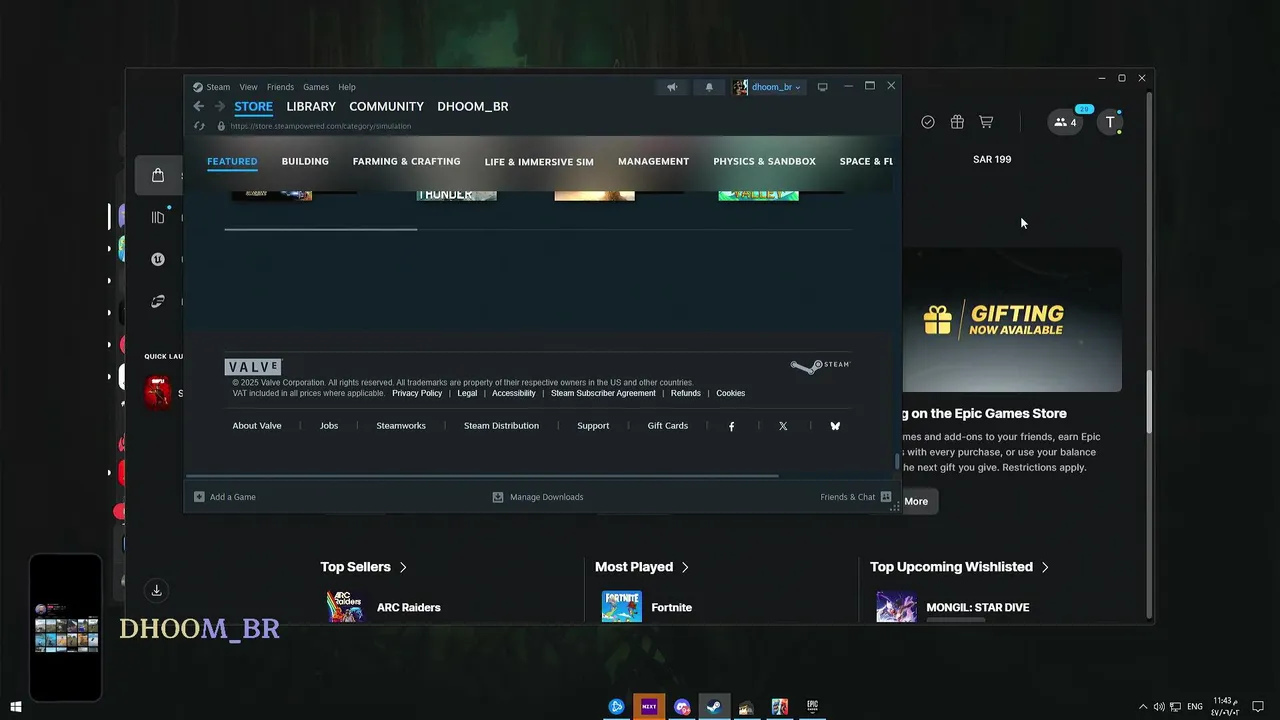Open Epic downloads arrow icon
1280x720 pixels.
[x=156, y=591]
